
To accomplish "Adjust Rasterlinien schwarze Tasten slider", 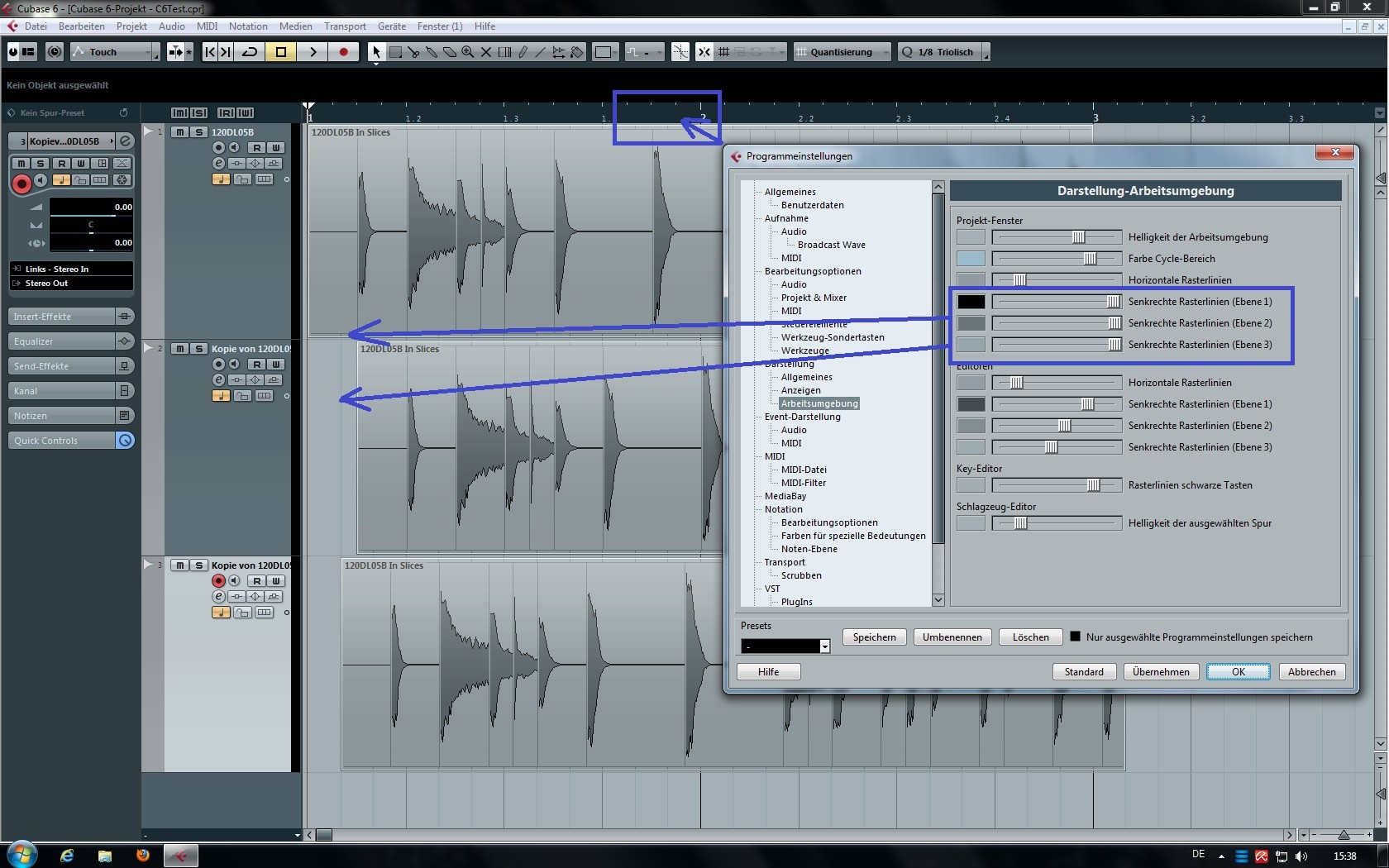I will 1057,485.
